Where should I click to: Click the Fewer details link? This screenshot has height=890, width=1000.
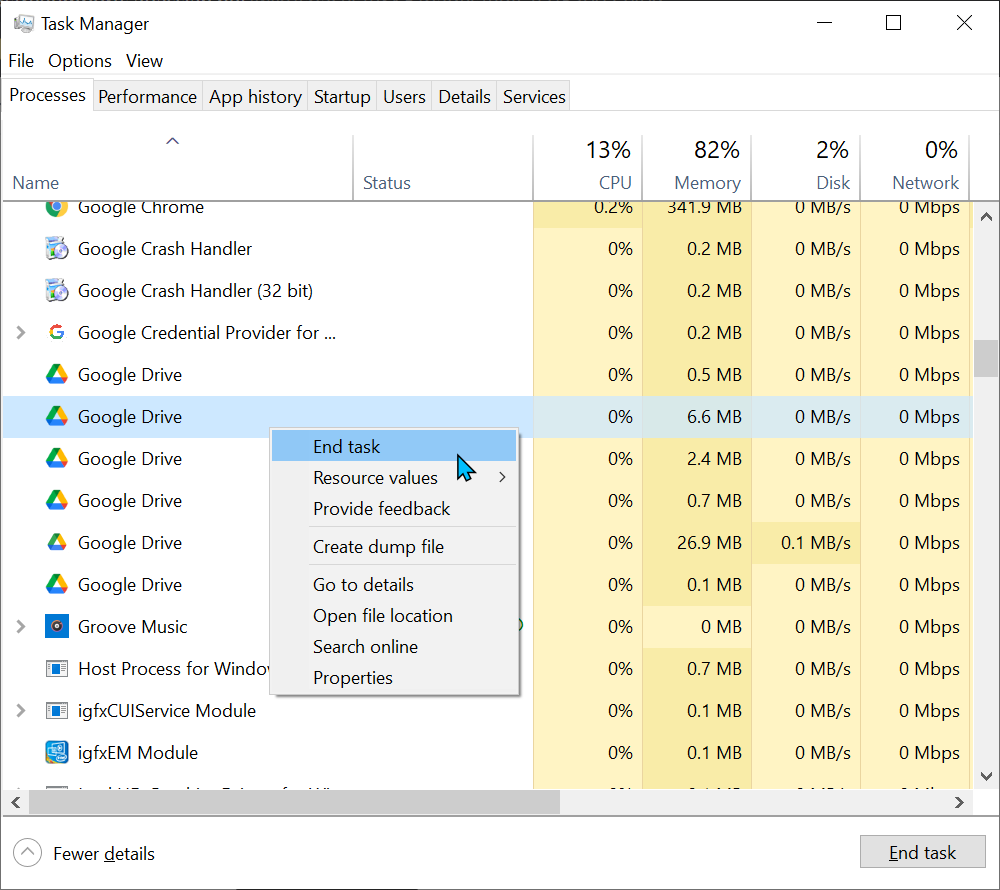coord(104,854)
